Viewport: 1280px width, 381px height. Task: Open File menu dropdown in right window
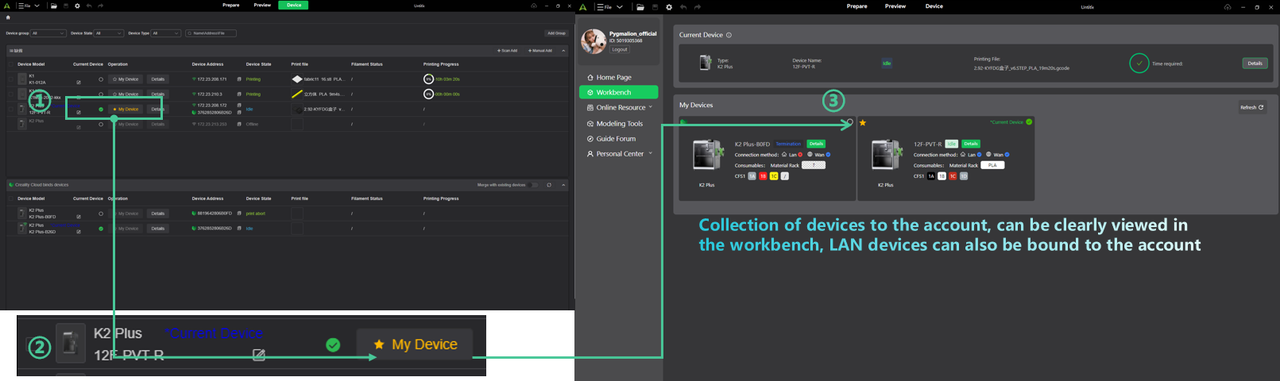pos(610,7)
